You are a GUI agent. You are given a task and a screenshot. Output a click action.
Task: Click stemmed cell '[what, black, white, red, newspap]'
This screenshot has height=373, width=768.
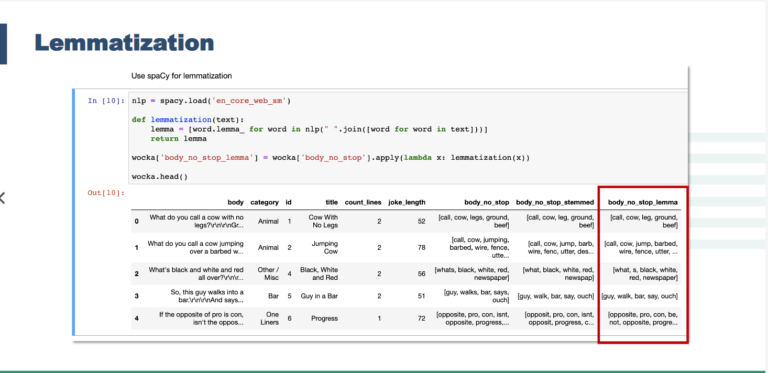[558, 274]
